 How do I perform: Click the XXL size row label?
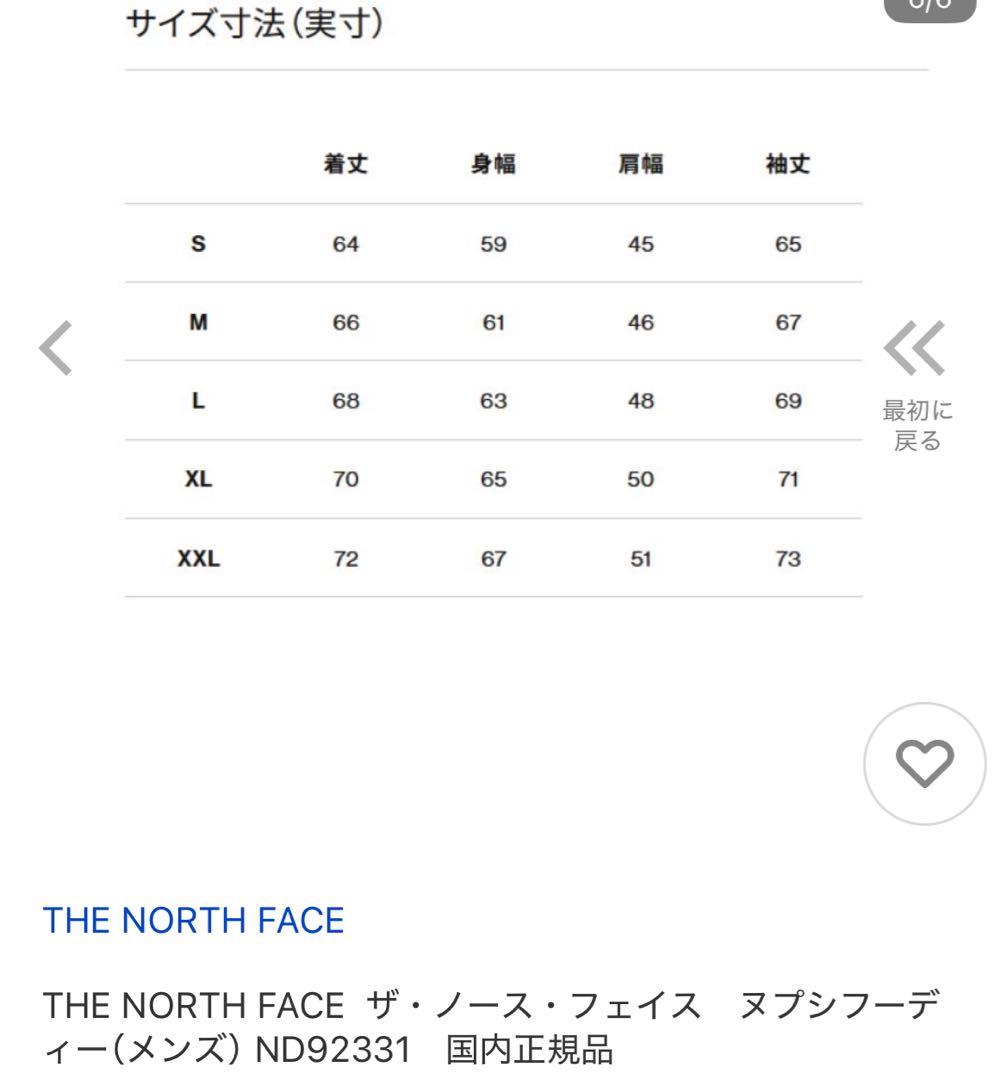199,559
